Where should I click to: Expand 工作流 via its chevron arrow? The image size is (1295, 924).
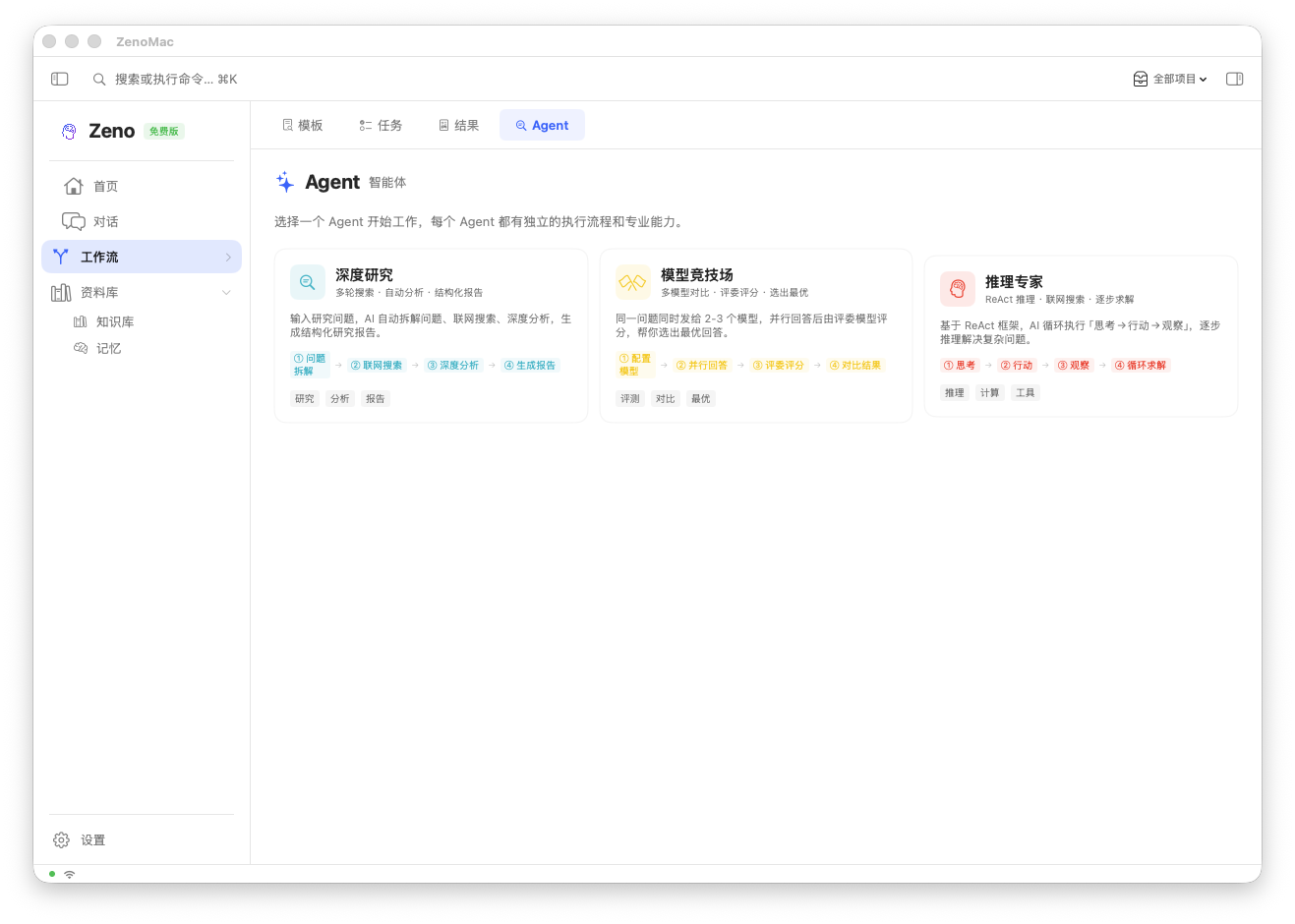(x=228, y=257)
